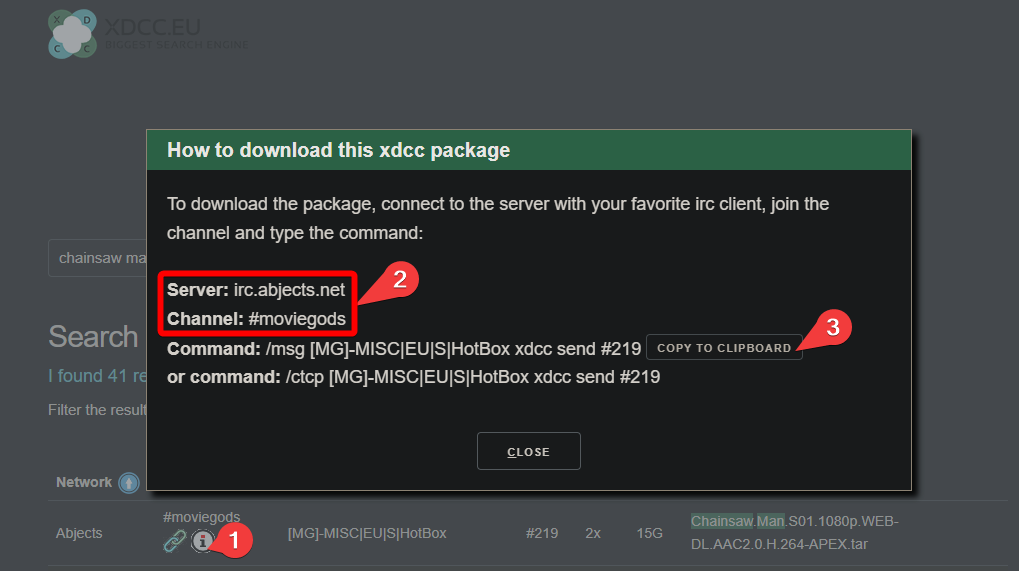Click the #moviegods channel name in dialog
1019x571 pixels.
tap(295, 319)
